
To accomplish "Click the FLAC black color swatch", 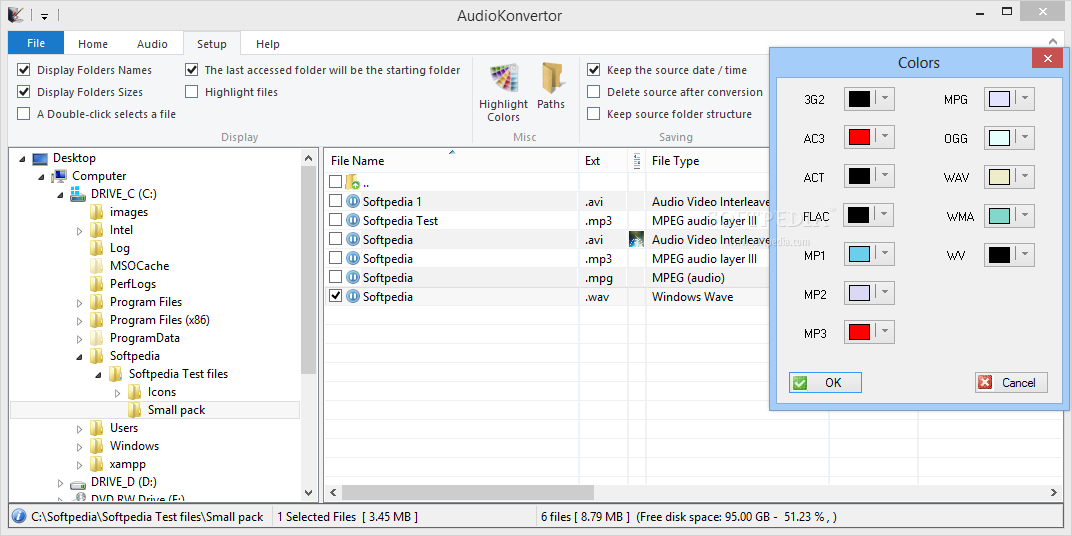I will tap(859, 215).
